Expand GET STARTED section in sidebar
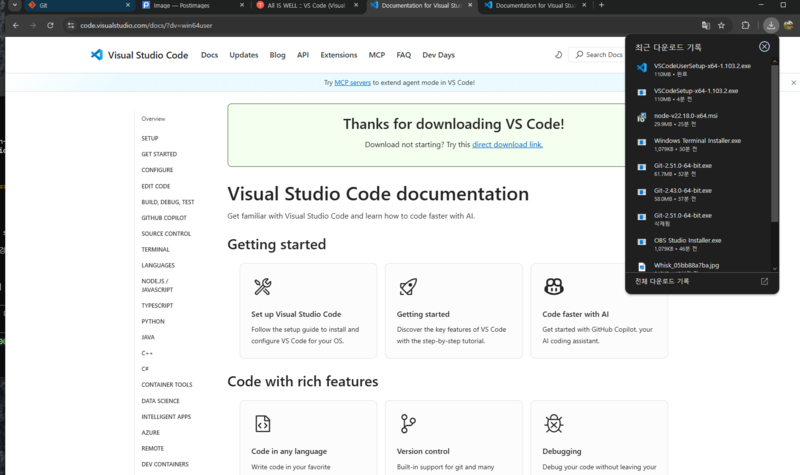The width and height of the screenshot is (800, 475). click(x=159, y=154)
